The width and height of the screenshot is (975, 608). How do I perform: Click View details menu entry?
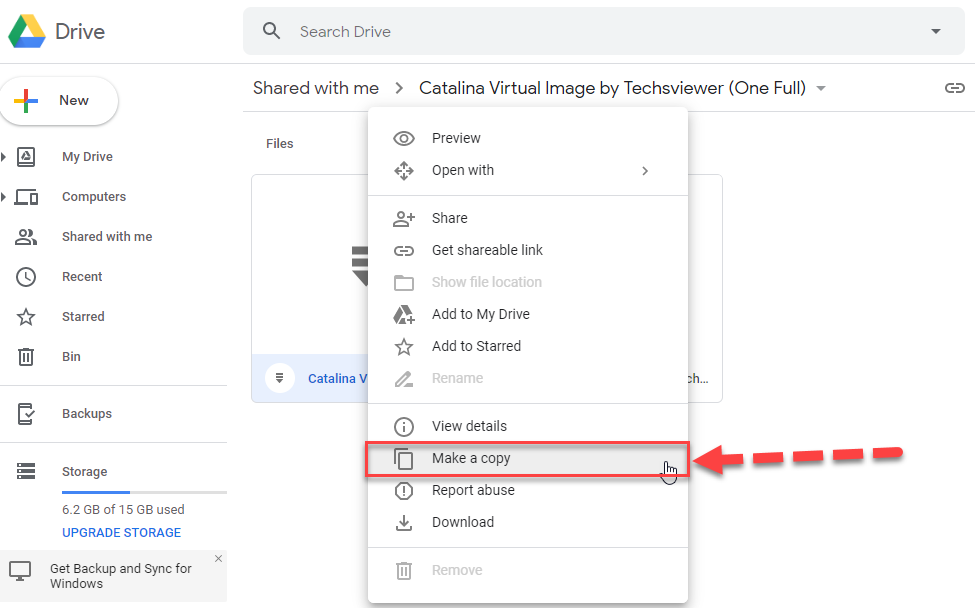528,426
